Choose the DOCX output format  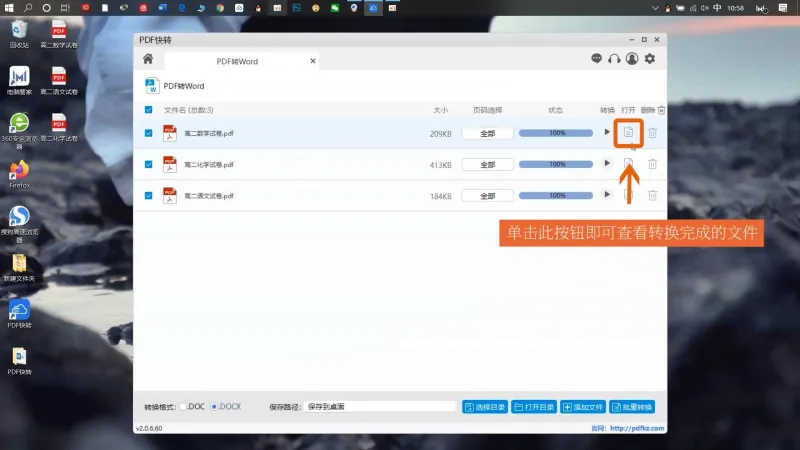pos(226,407)
